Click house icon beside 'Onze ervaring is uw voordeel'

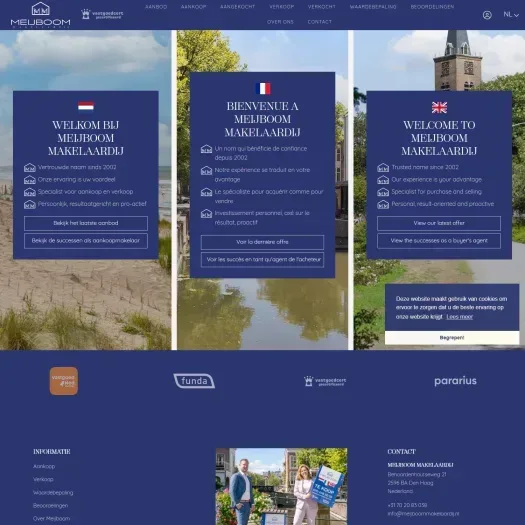30,180
